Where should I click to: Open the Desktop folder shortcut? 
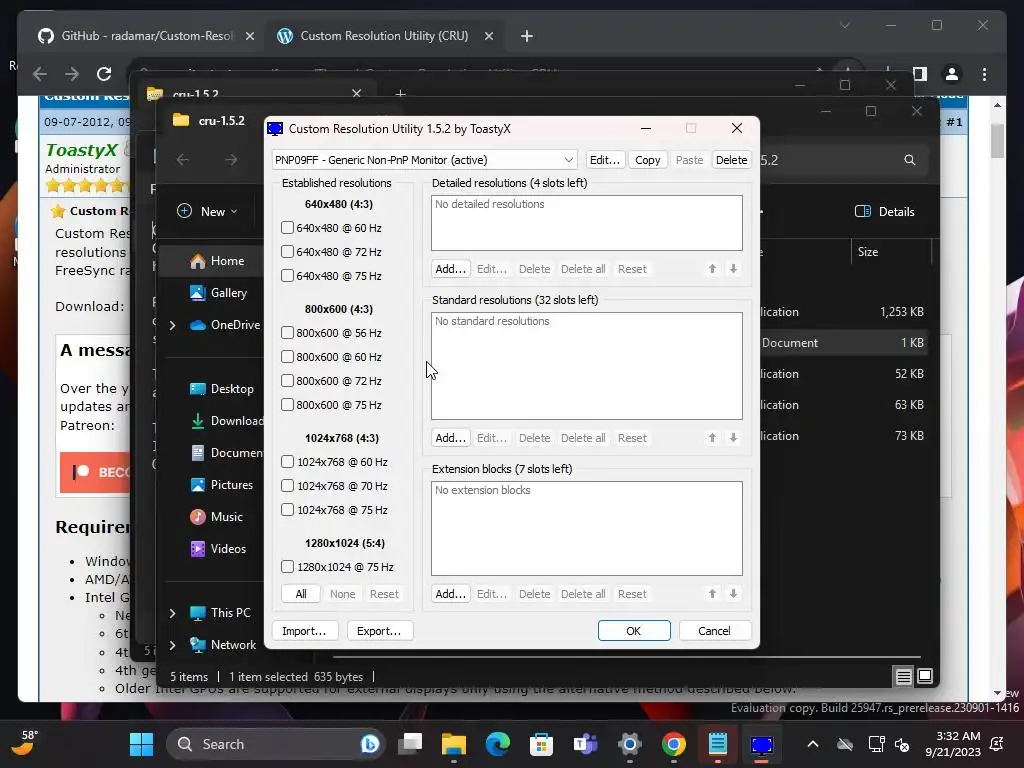tap(221, 389)
